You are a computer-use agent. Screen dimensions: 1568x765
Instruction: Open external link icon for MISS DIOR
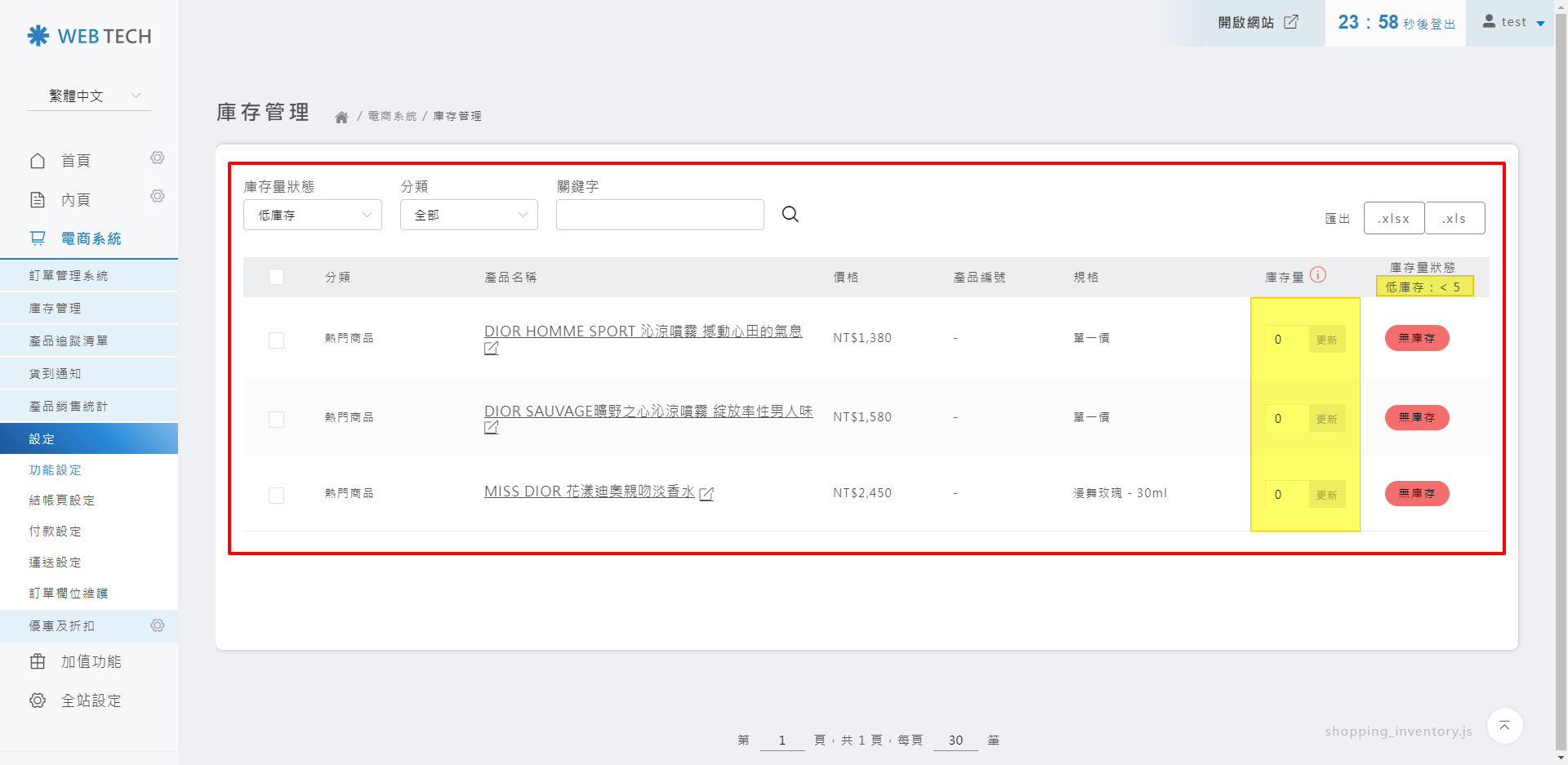click(706, 494)
